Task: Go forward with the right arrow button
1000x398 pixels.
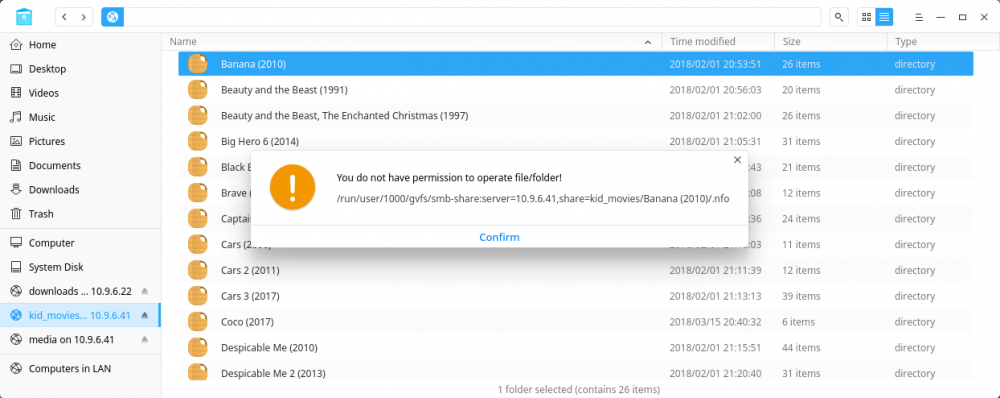Action: tap(84, 17)
